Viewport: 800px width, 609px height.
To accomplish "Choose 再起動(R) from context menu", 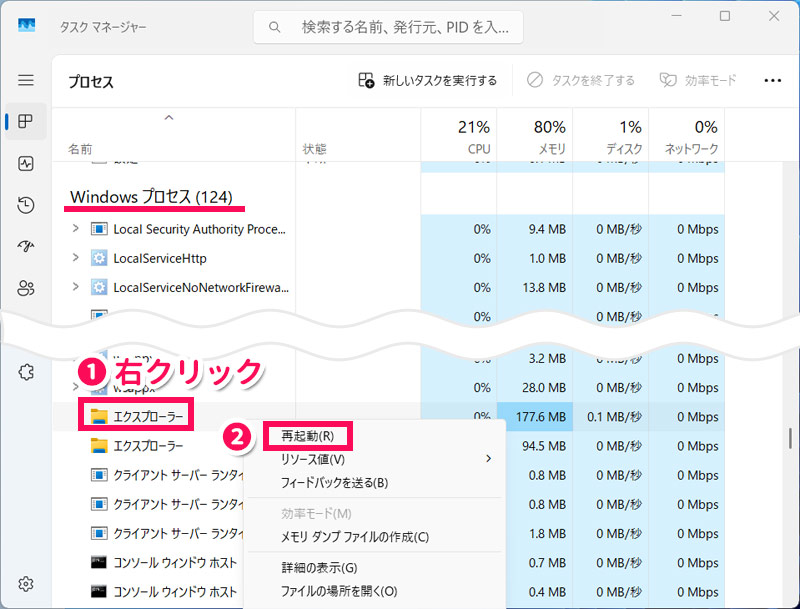I will [x=307, y=436].
